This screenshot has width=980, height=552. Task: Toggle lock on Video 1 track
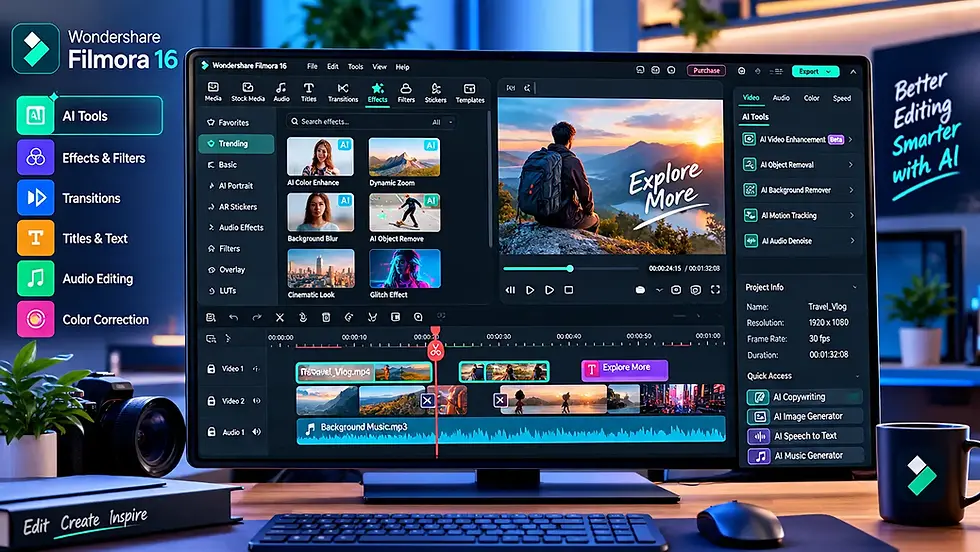(x=211, y=369)
